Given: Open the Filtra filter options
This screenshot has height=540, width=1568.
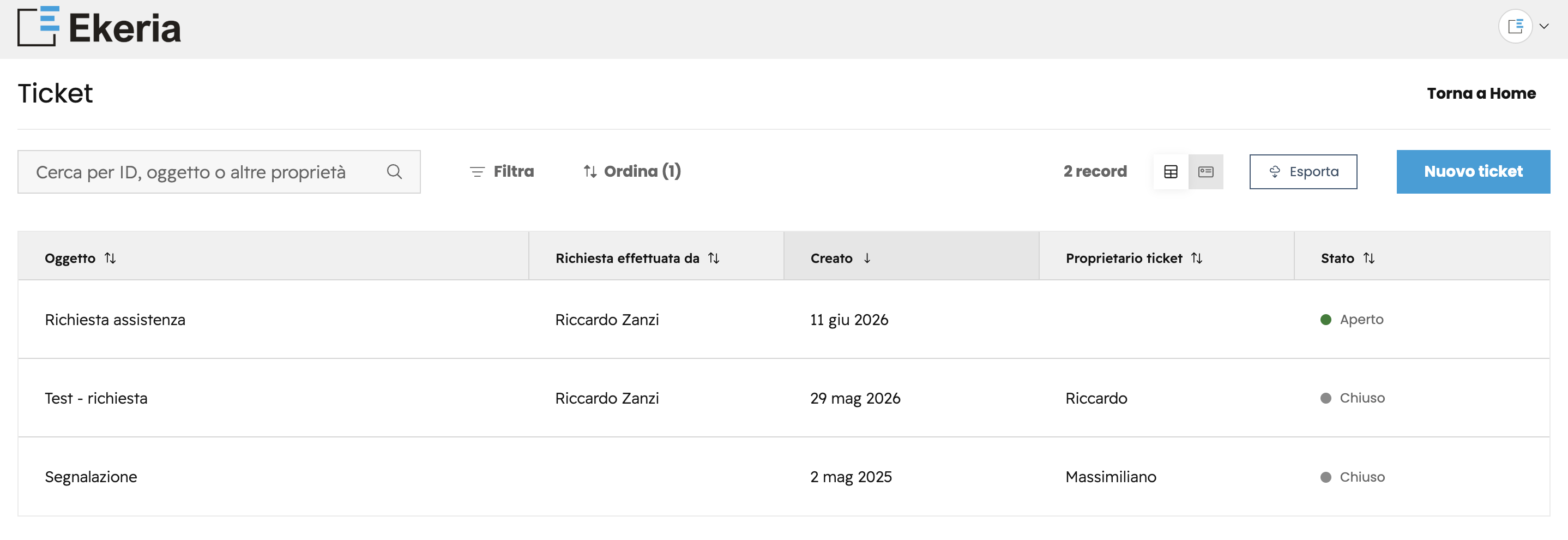Looking at the screenshot, I should click(x=502, y=172).
